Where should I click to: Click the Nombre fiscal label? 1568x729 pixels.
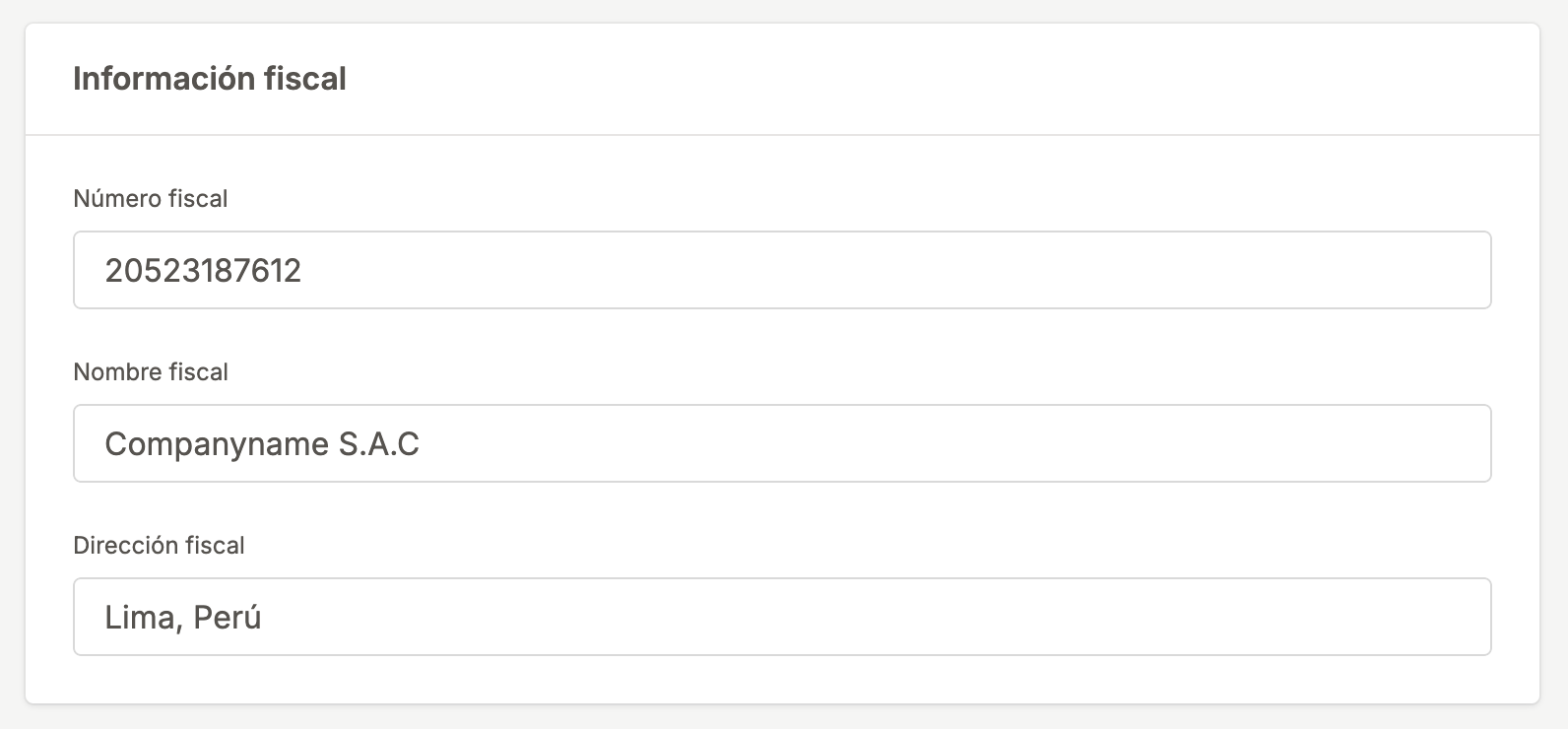pos(151,372)
